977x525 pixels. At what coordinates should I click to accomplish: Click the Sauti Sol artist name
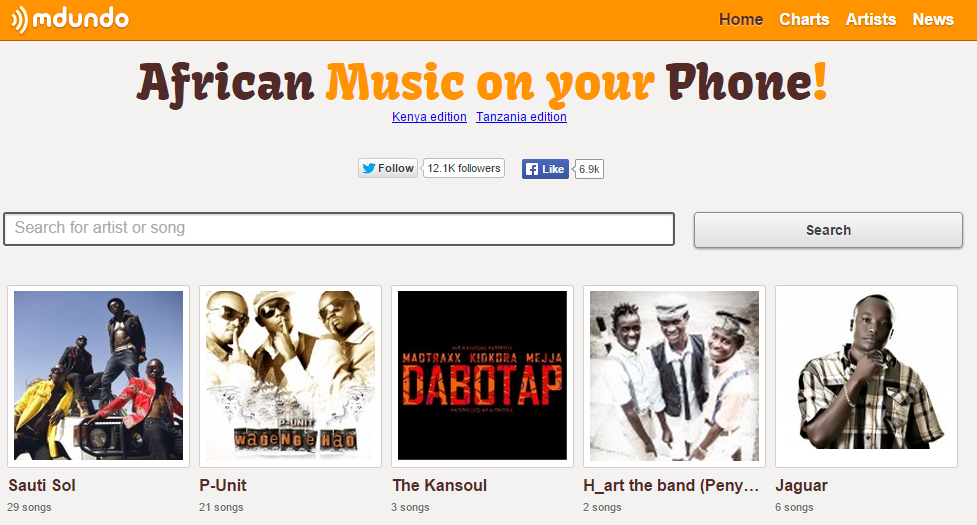[42, 485]
